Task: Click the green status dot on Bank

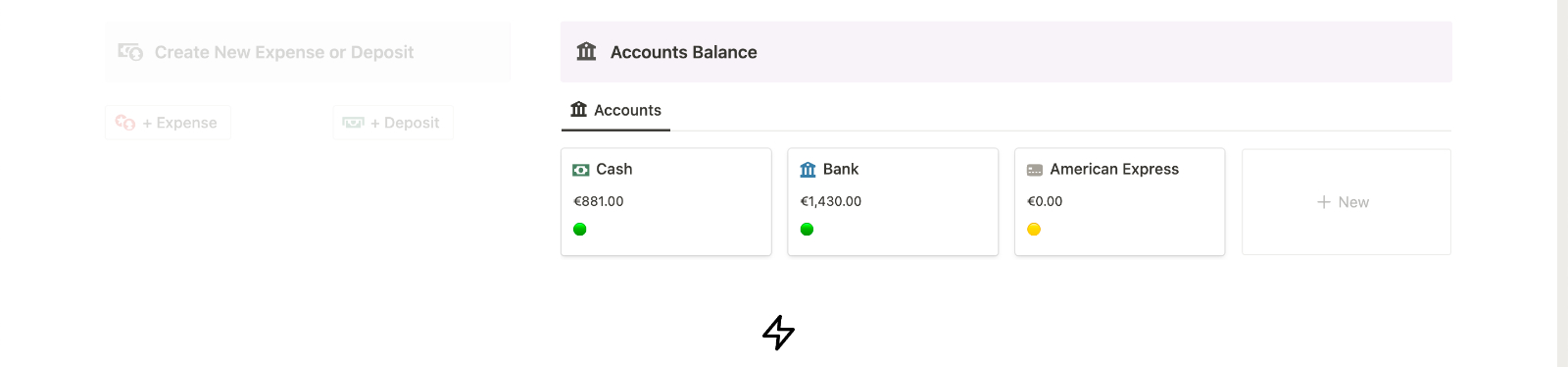Action: [x=808, y=230]
